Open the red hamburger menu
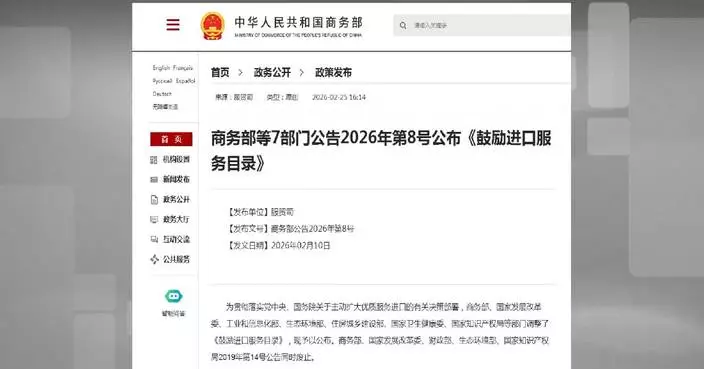Screen dimensions: 704x369 point(173,25)
